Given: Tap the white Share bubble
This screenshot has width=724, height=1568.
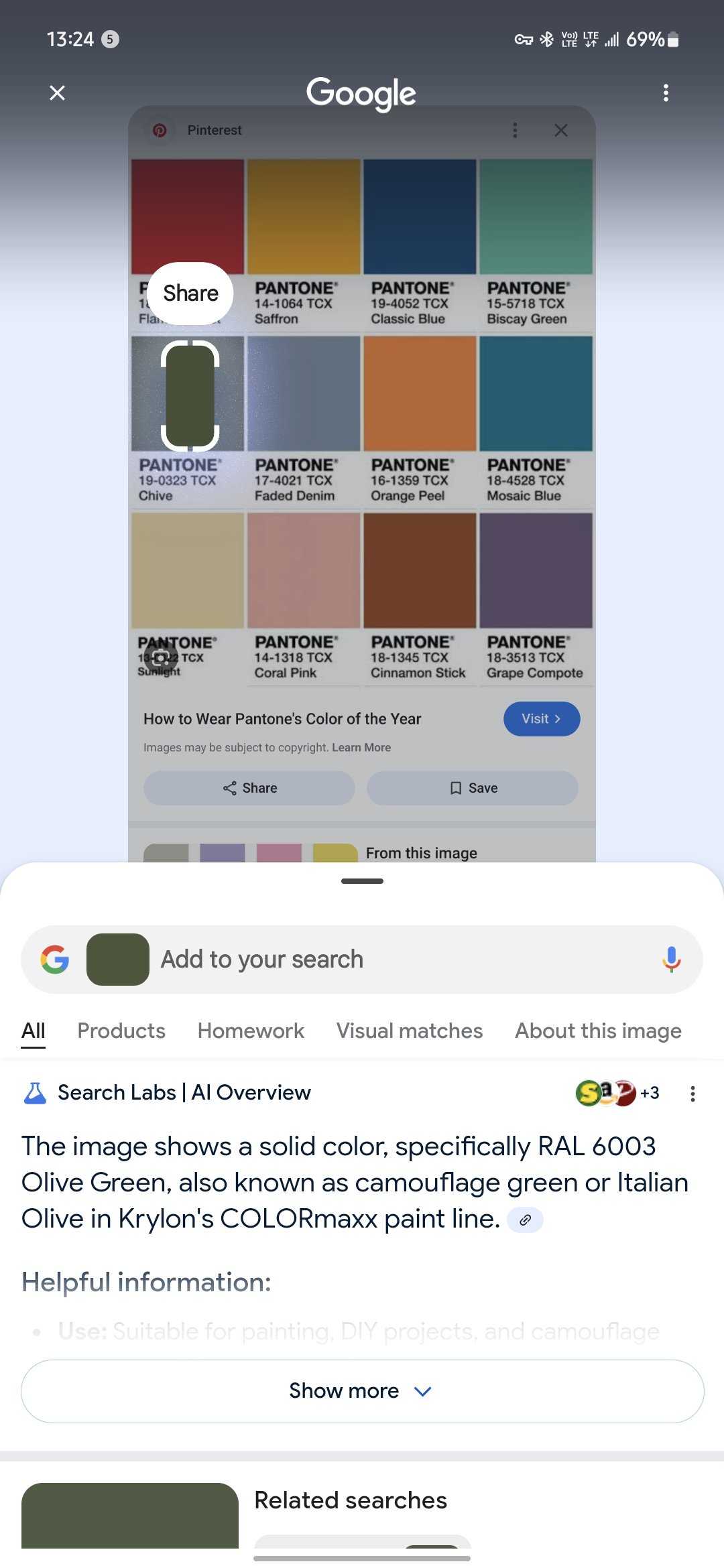Looking at the screenshot, I should coord(190,293).
